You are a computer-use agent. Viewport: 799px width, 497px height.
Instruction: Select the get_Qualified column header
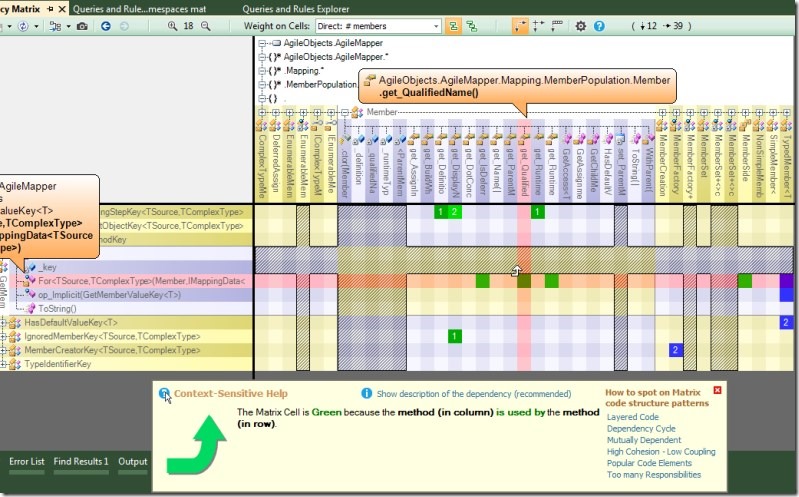pos(524,162)
